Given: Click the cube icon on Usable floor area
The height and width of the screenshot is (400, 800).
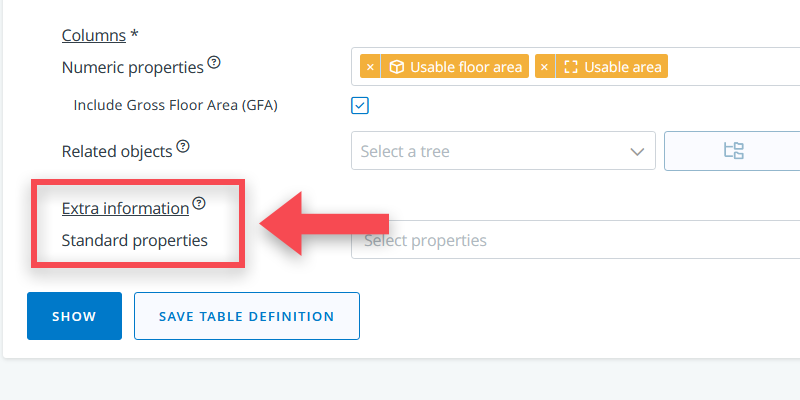Looking at the screenshot, I should (397, 67).
